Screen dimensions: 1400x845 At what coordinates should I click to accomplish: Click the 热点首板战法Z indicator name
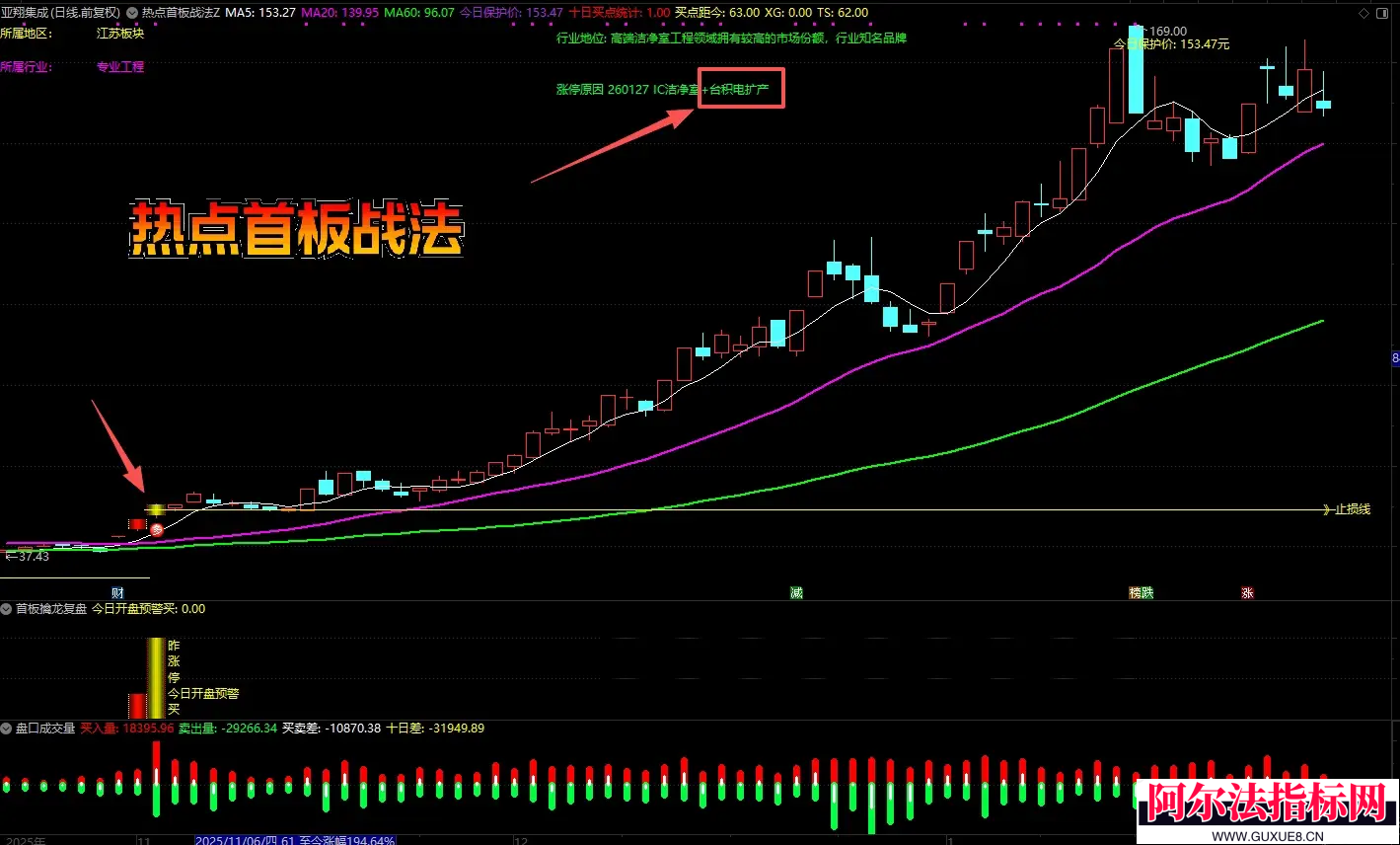click(182, 13)
